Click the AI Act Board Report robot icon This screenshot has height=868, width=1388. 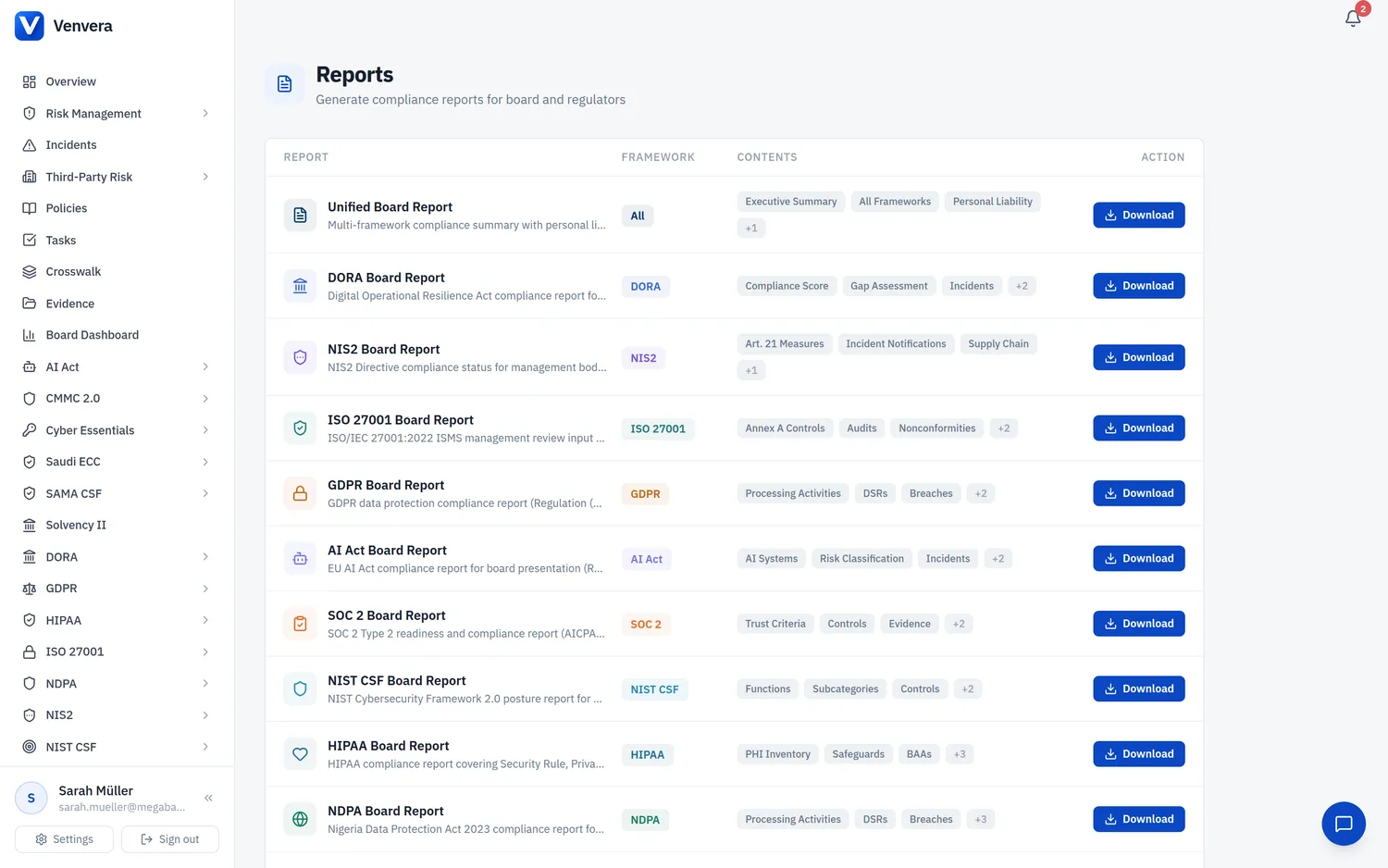click(x=300, y=559)
